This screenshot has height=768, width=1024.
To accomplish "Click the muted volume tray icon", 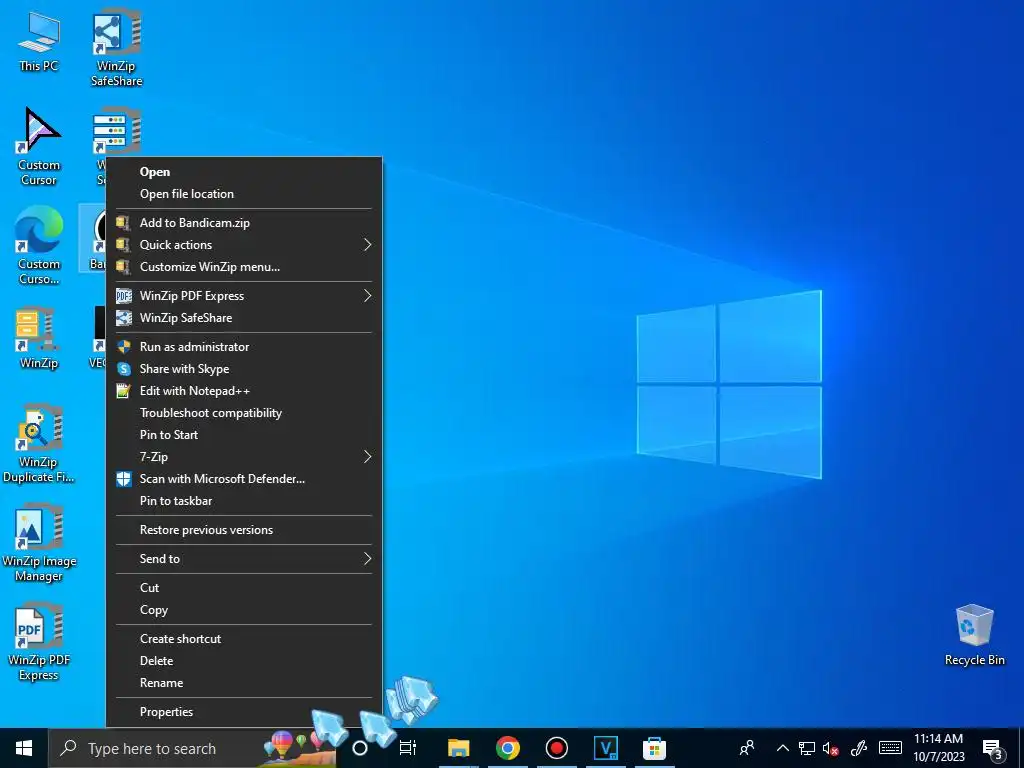I will click(x=830, y=748).
